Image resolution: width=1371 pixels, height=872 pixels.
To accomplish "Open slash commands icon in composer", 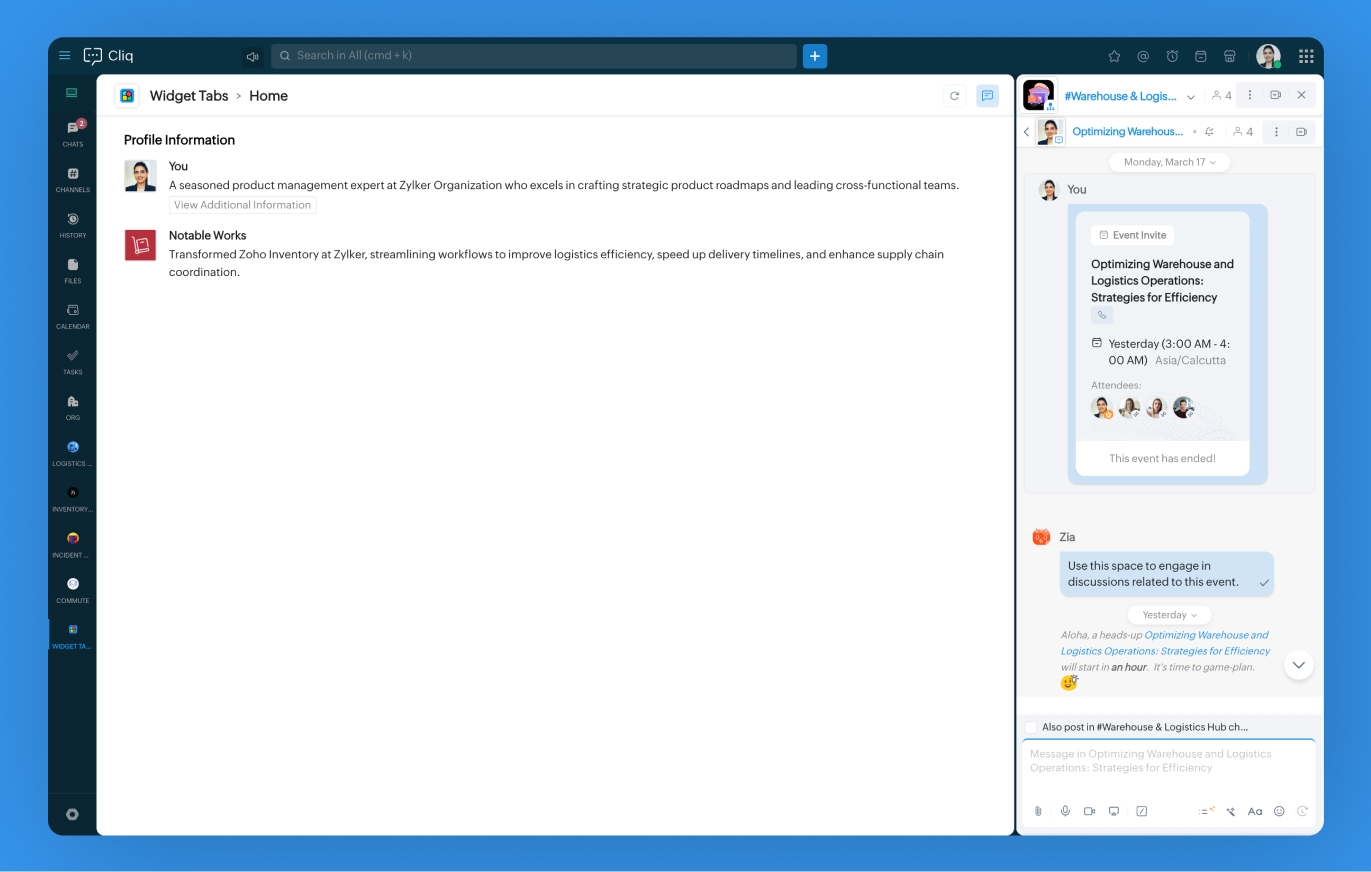I will click(x=1141, y=811).
